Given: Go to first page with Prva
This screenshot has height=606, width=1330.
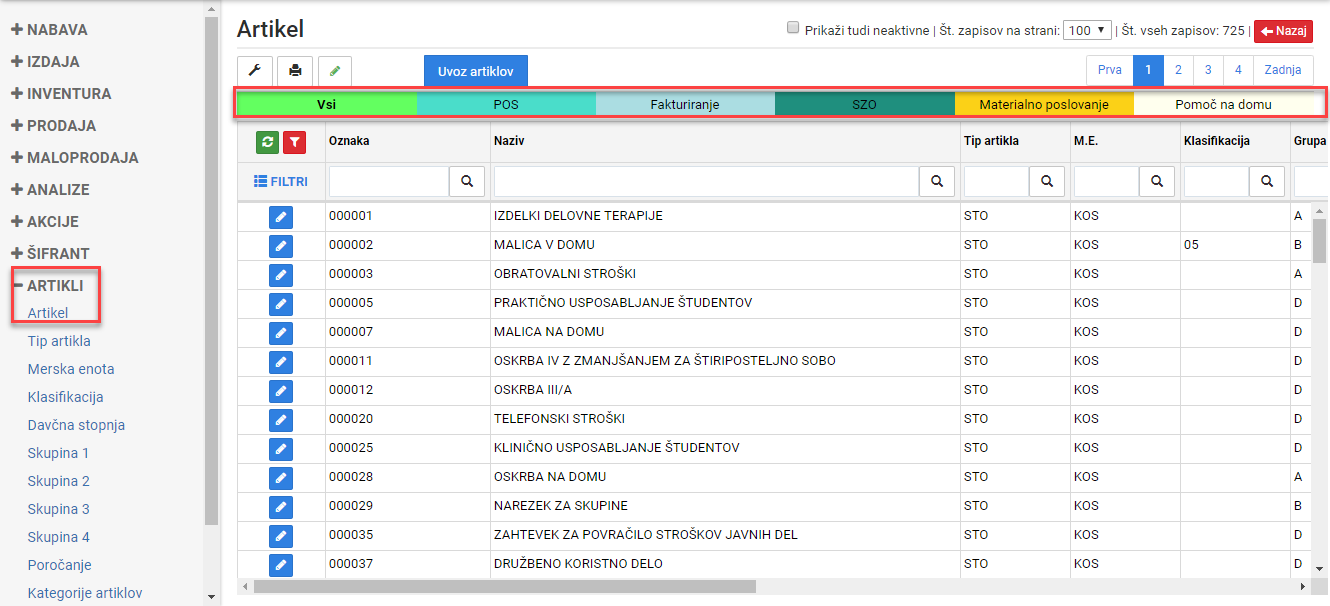Looking at the screenshot, I should tap(1110, 70).
